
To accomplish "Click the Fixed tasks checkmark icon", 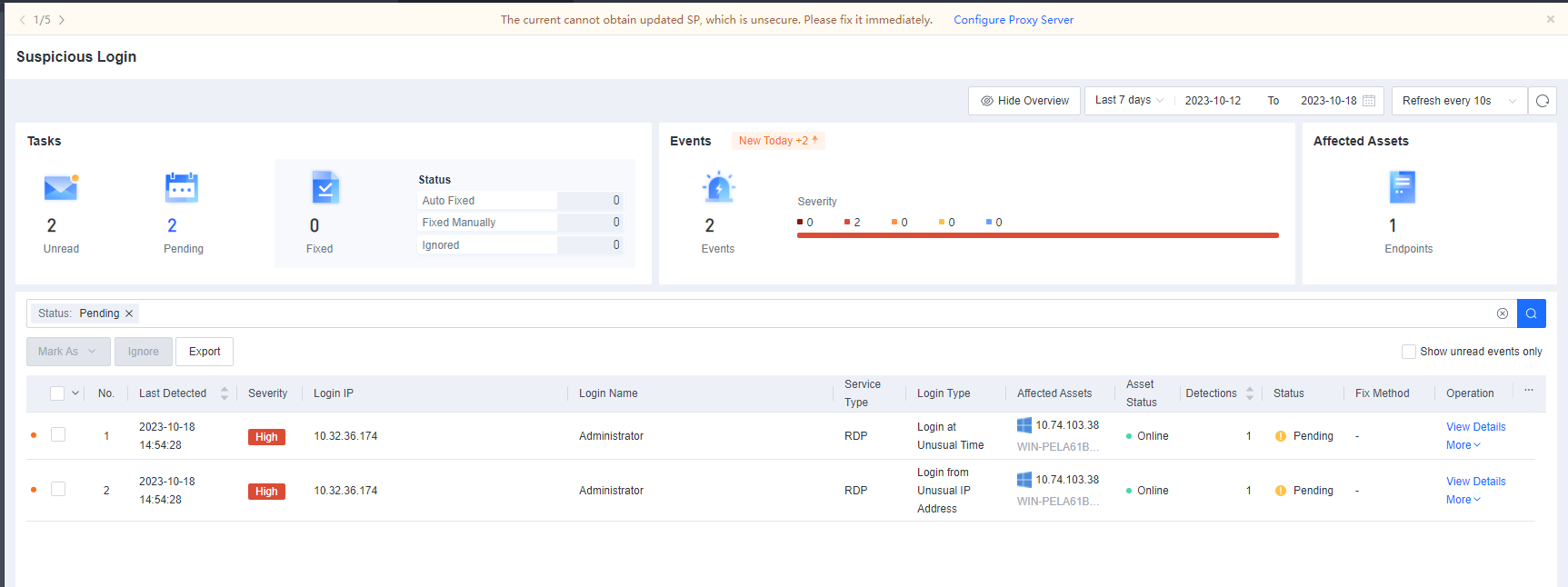I will [325, 188].
